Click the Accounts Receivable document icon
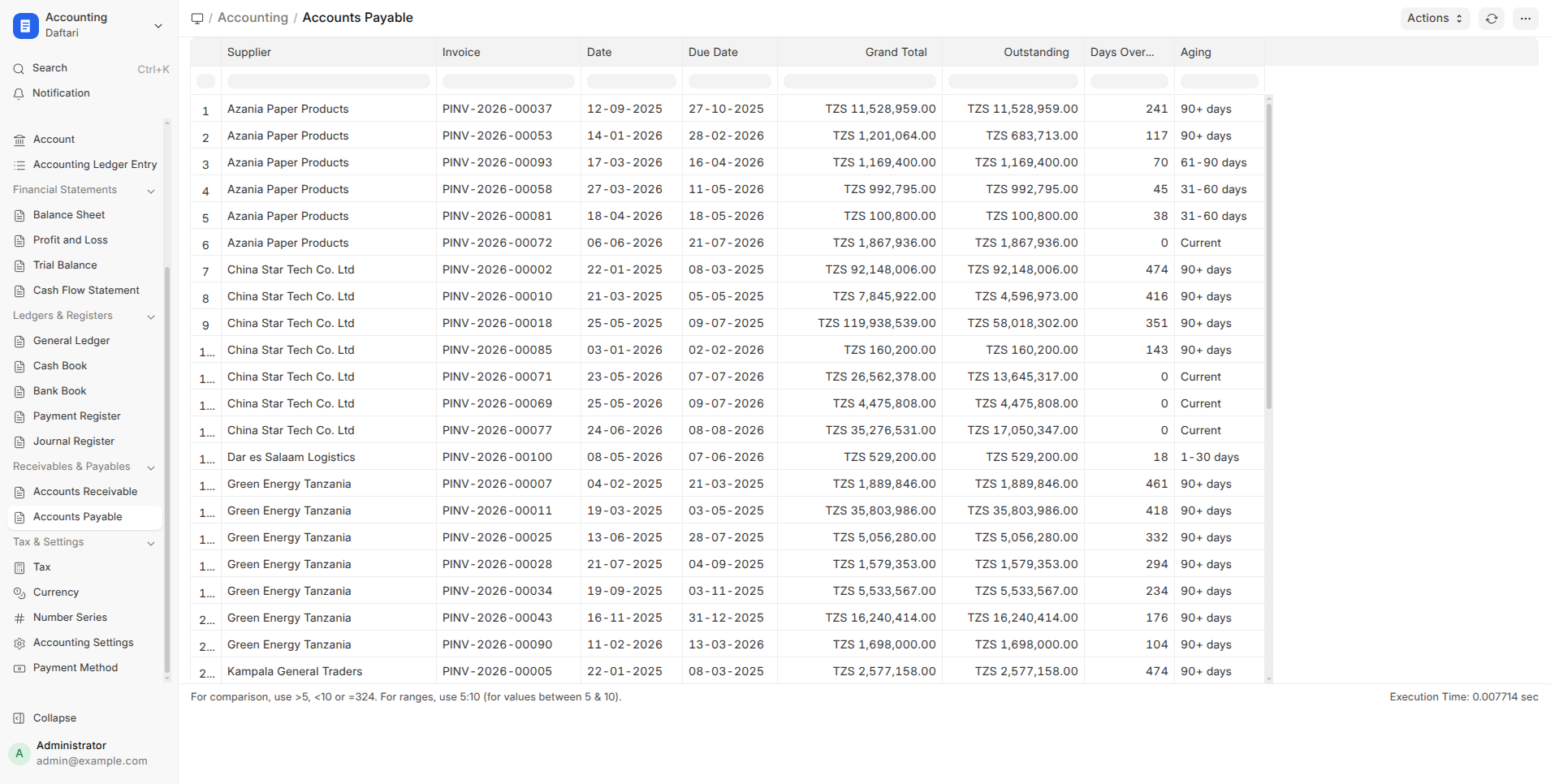1559x784 pixels. click(19, 493)
